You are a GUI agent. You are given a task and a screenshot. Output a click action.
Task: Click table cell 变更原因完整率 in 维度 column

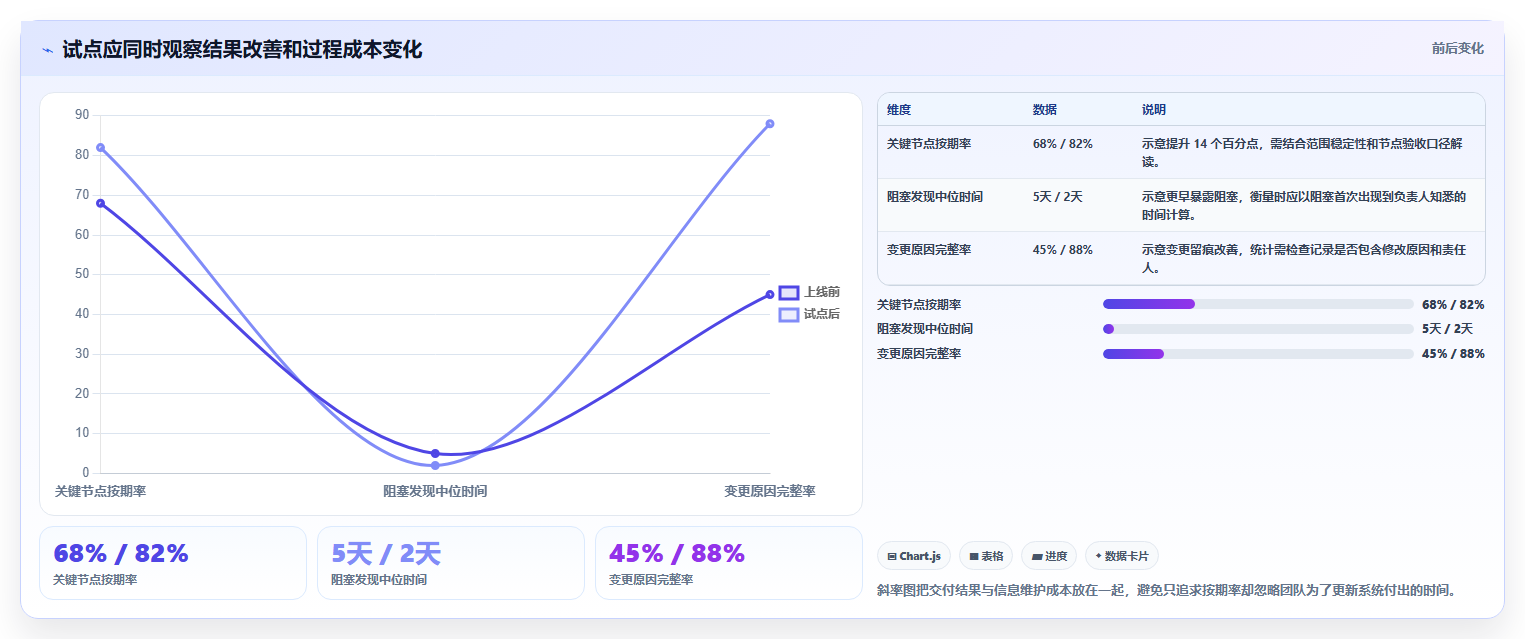[929, 250]
